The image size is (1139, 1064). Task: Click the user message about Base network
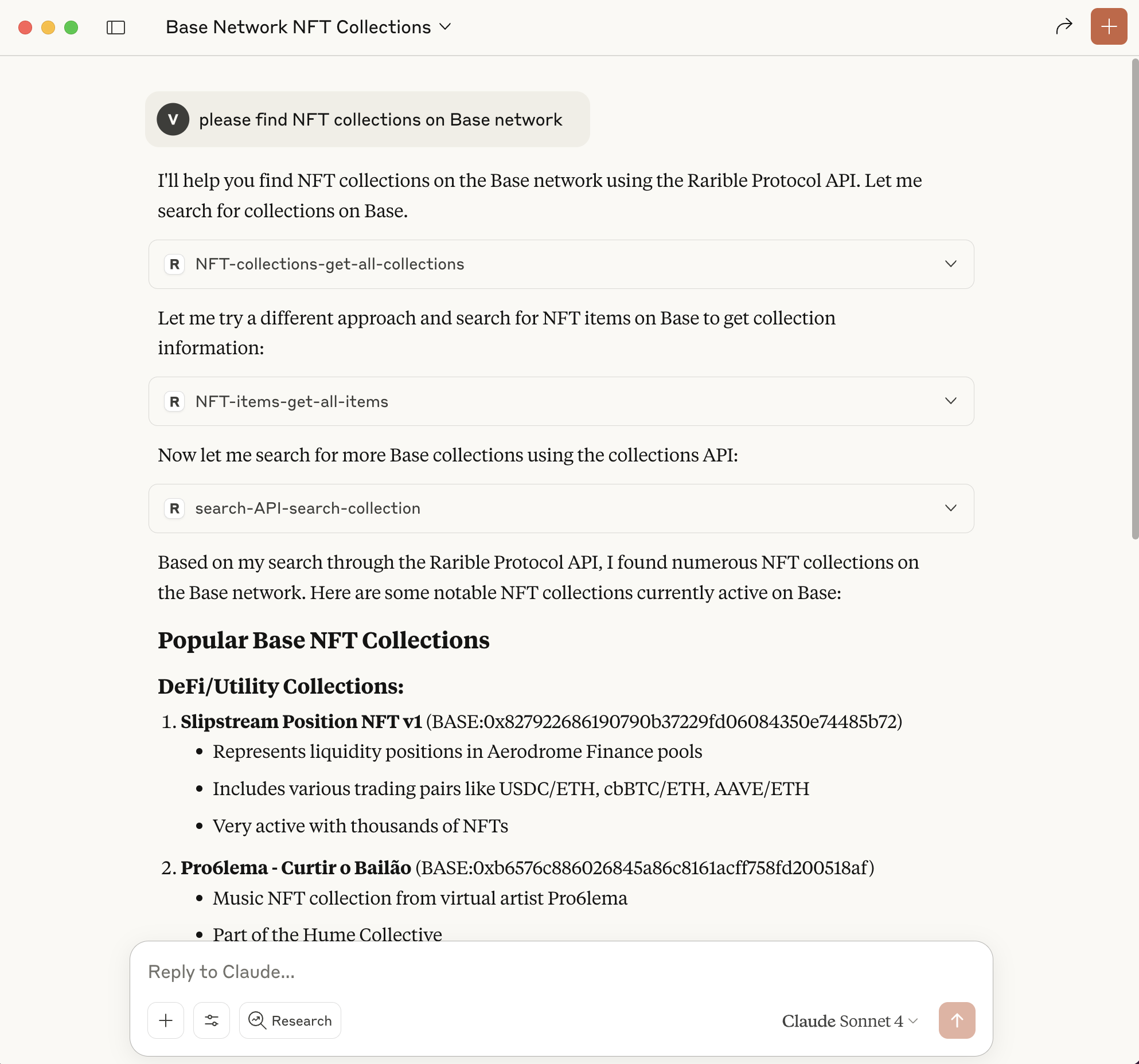click(x=380, y=119)
